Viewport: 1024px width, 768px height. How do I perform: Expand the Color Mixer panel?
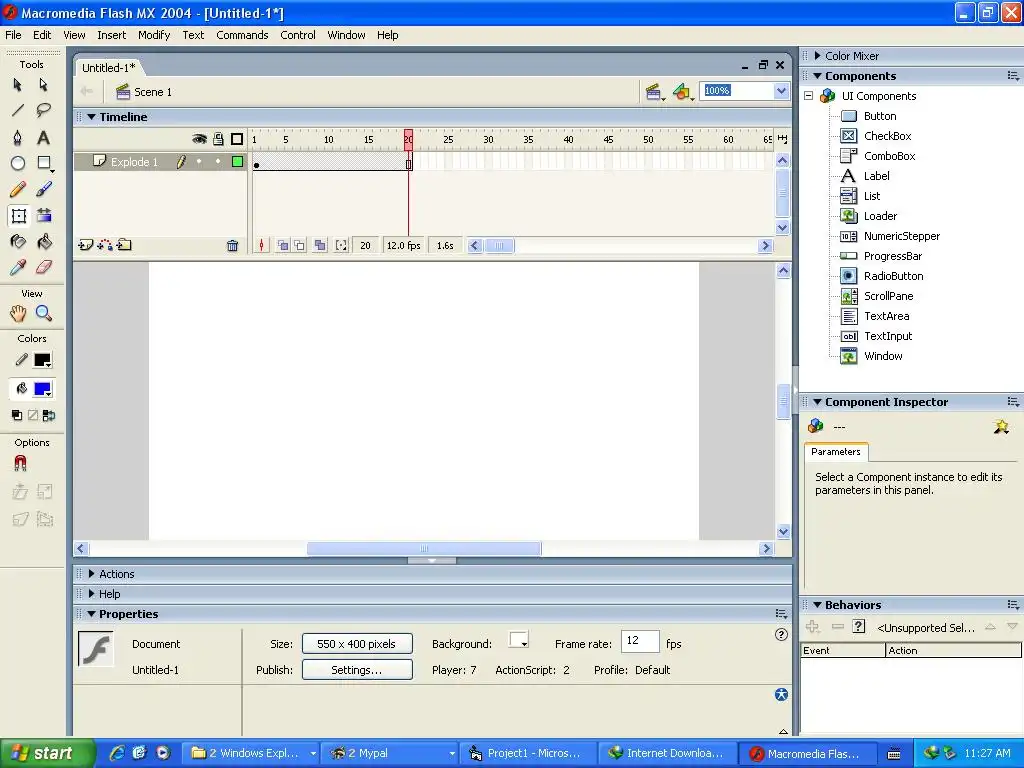817,56
